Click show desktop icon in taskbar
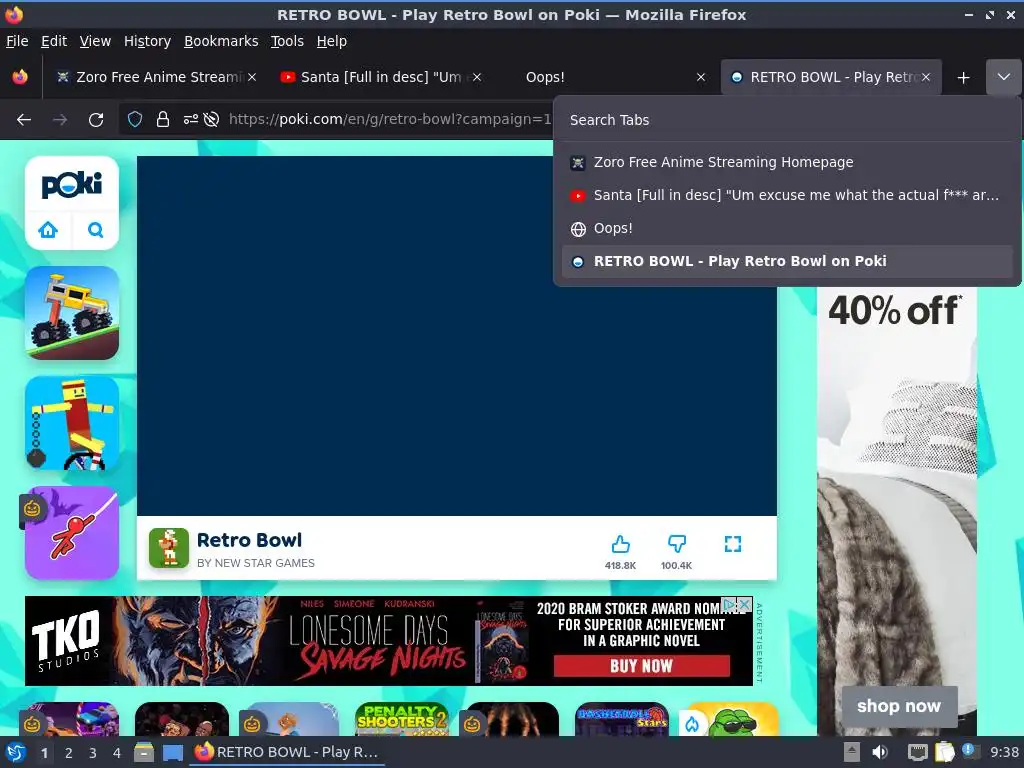The height and width of the screenshot is (768, 1024). point(172,752)
